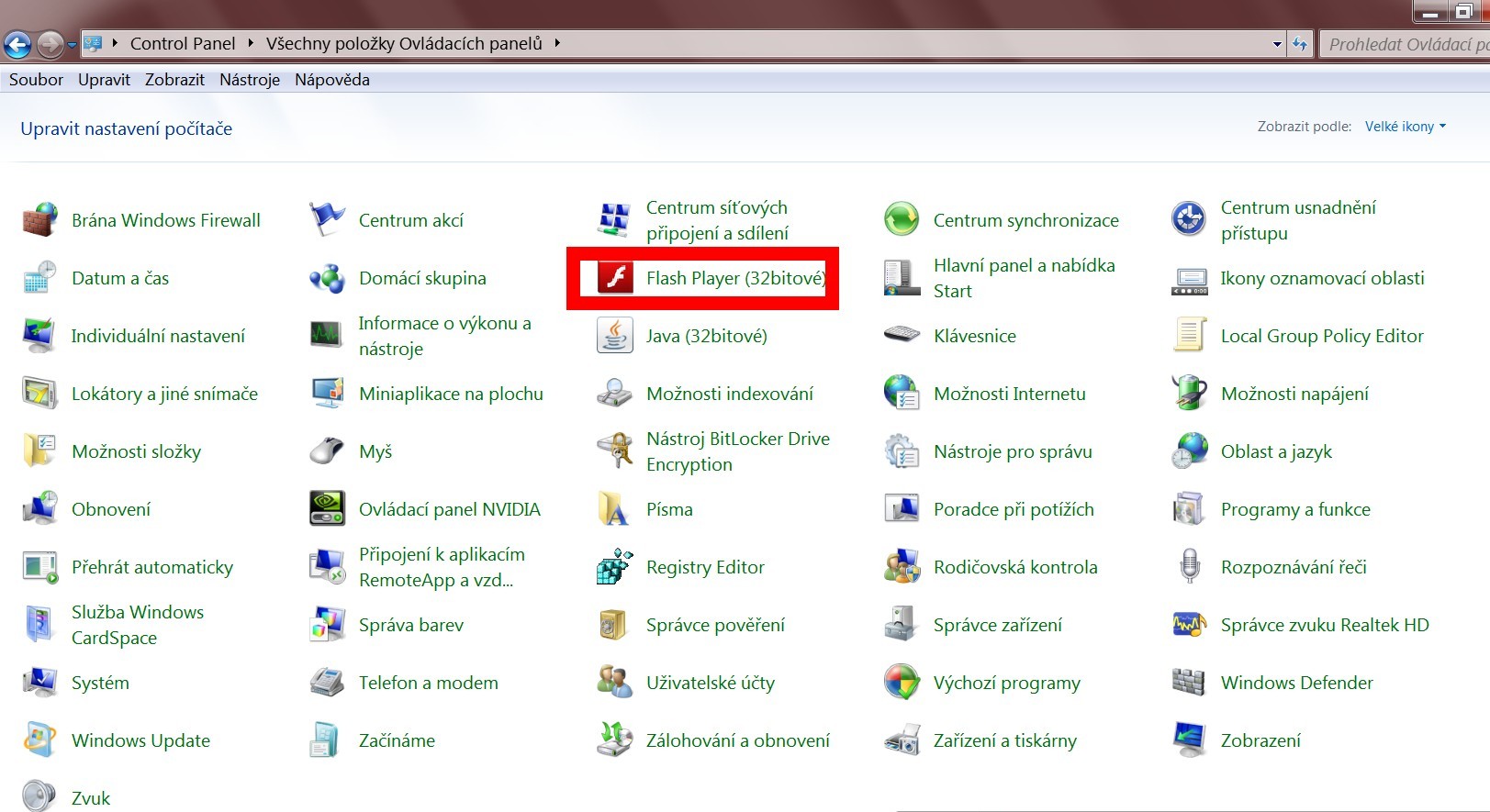
Task: Open the Správce zařízení link
Action: [998, 625]
